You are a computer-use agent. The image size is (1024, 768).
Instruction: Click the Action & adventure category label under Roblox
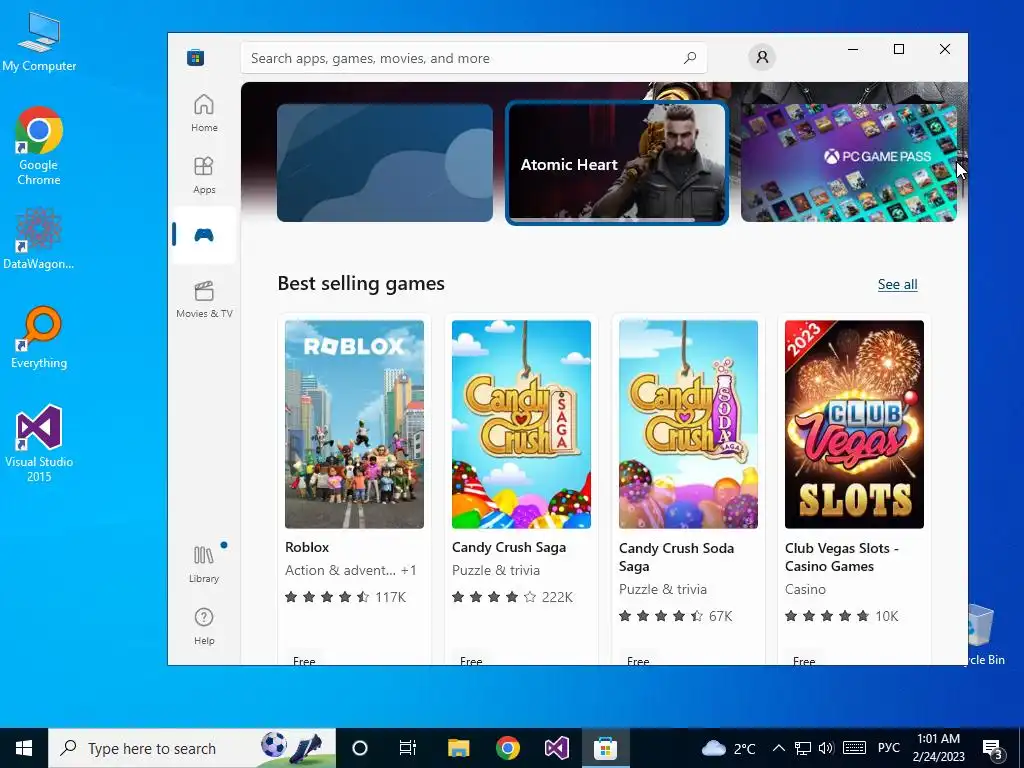click(341, 570)
